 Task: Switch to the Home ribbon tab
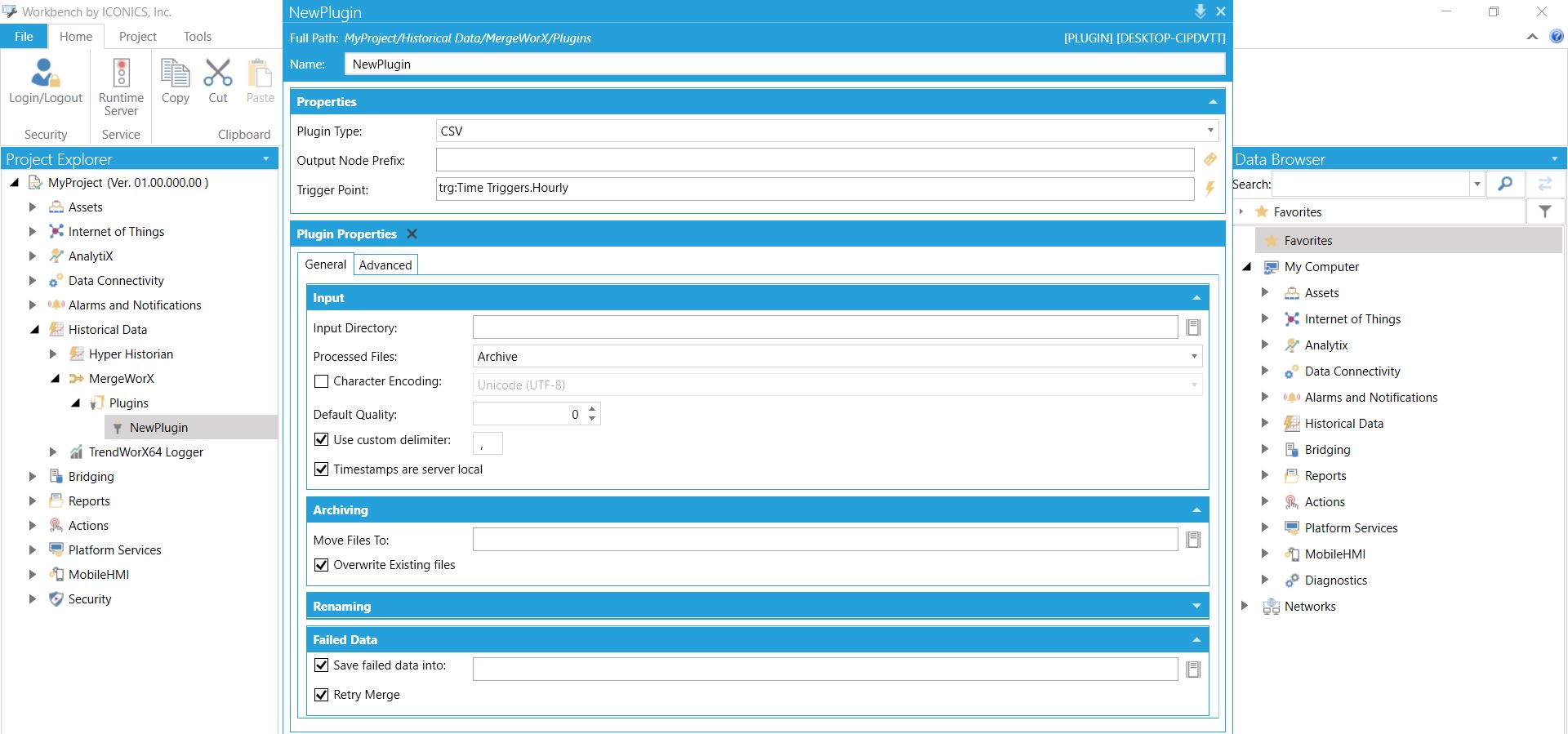click(76, 37)
